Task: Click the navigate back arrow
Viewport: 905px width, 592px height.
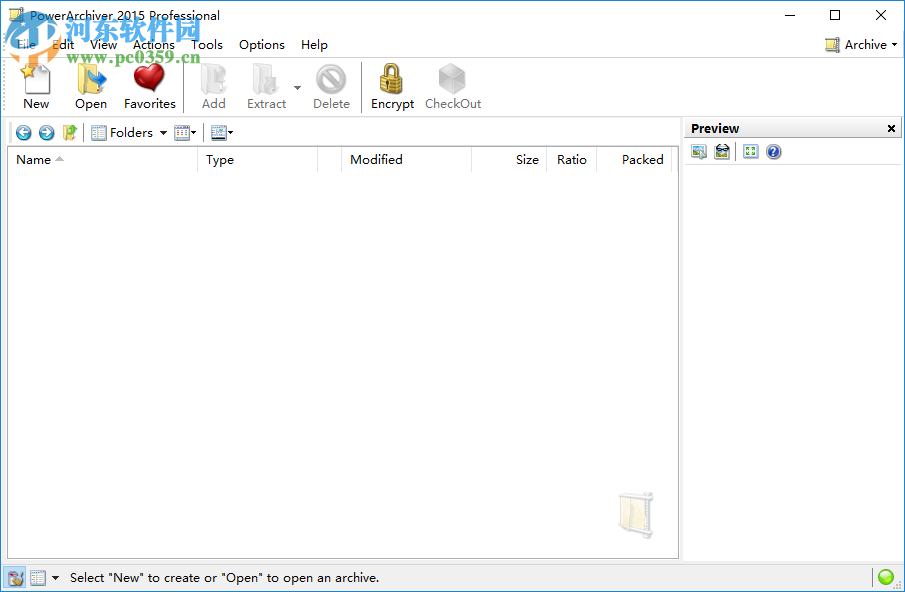Action: [22, 132]
